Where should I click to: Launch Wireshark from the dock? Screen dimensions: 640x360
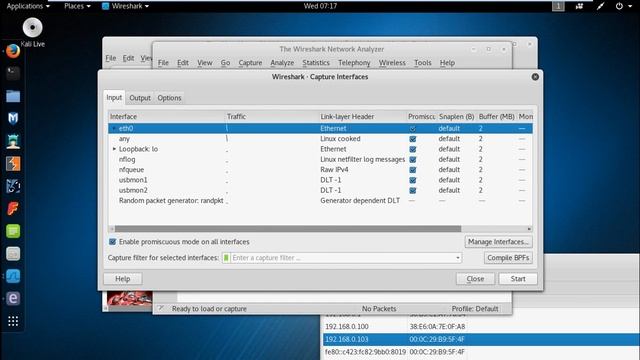(x=13, y=276)
